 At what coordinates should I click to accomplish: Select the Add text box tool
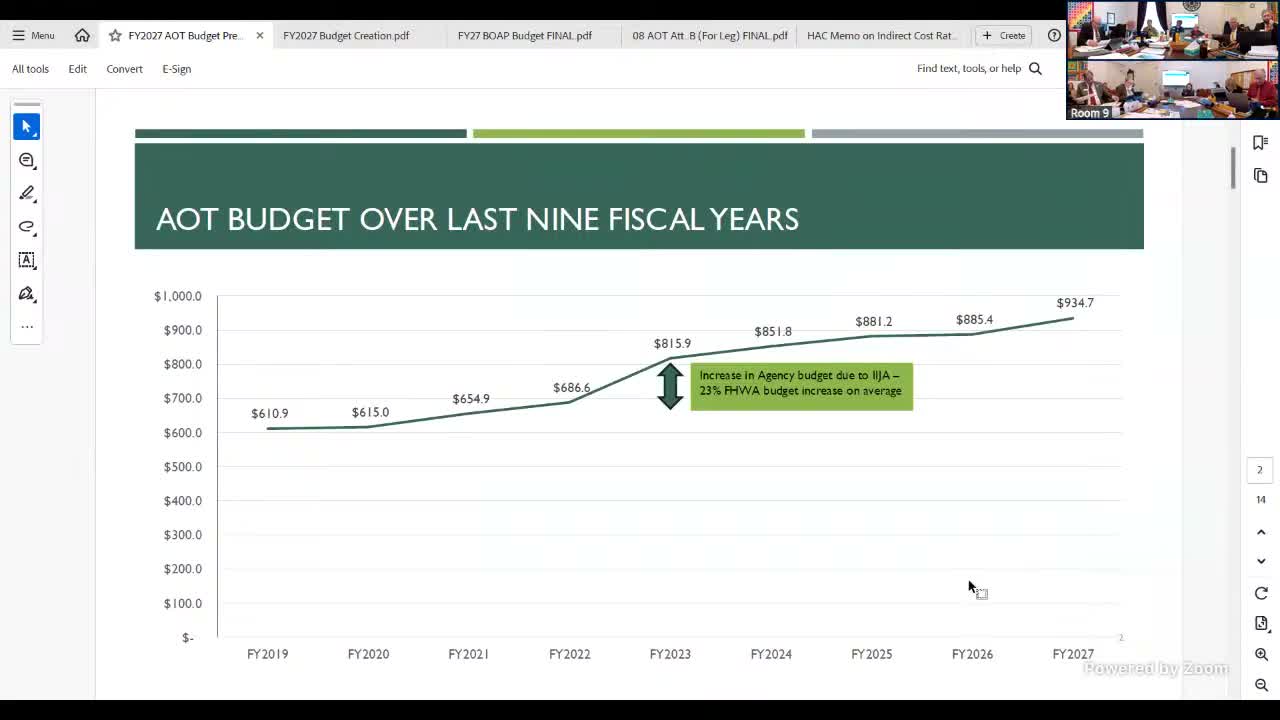27,260
